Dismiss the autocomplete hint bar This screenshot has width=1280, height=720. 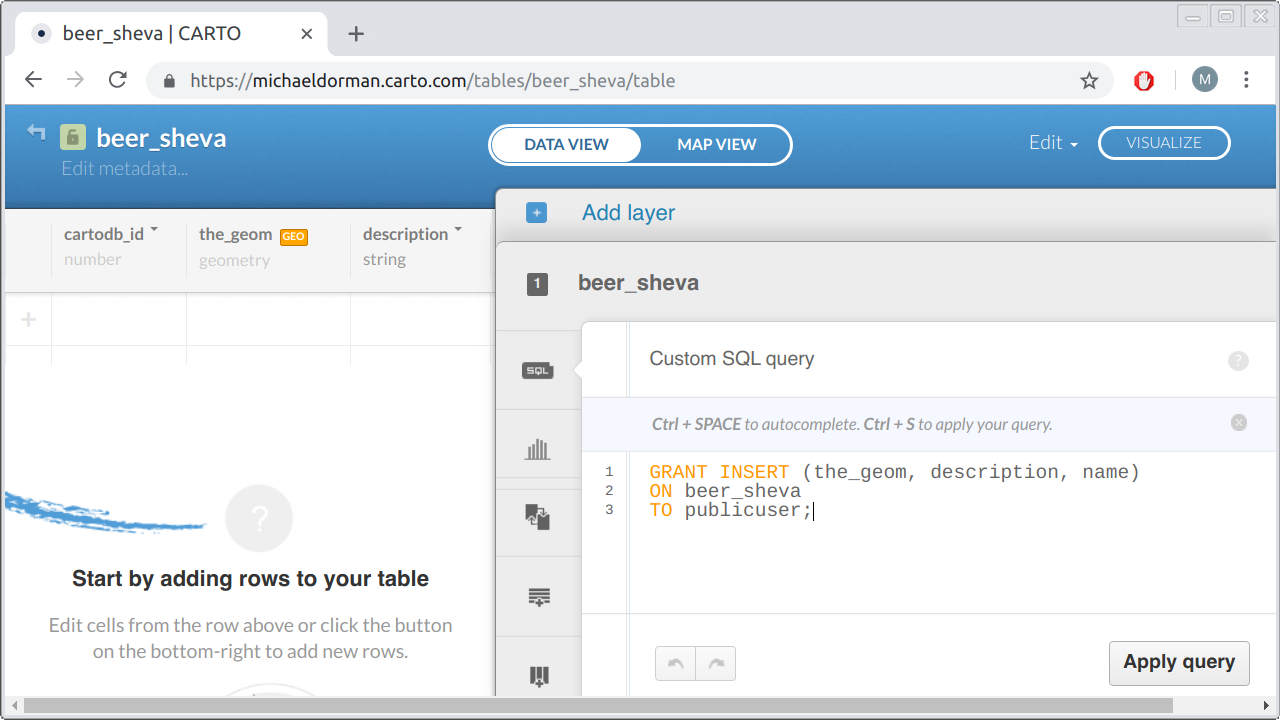point(1239,423)
